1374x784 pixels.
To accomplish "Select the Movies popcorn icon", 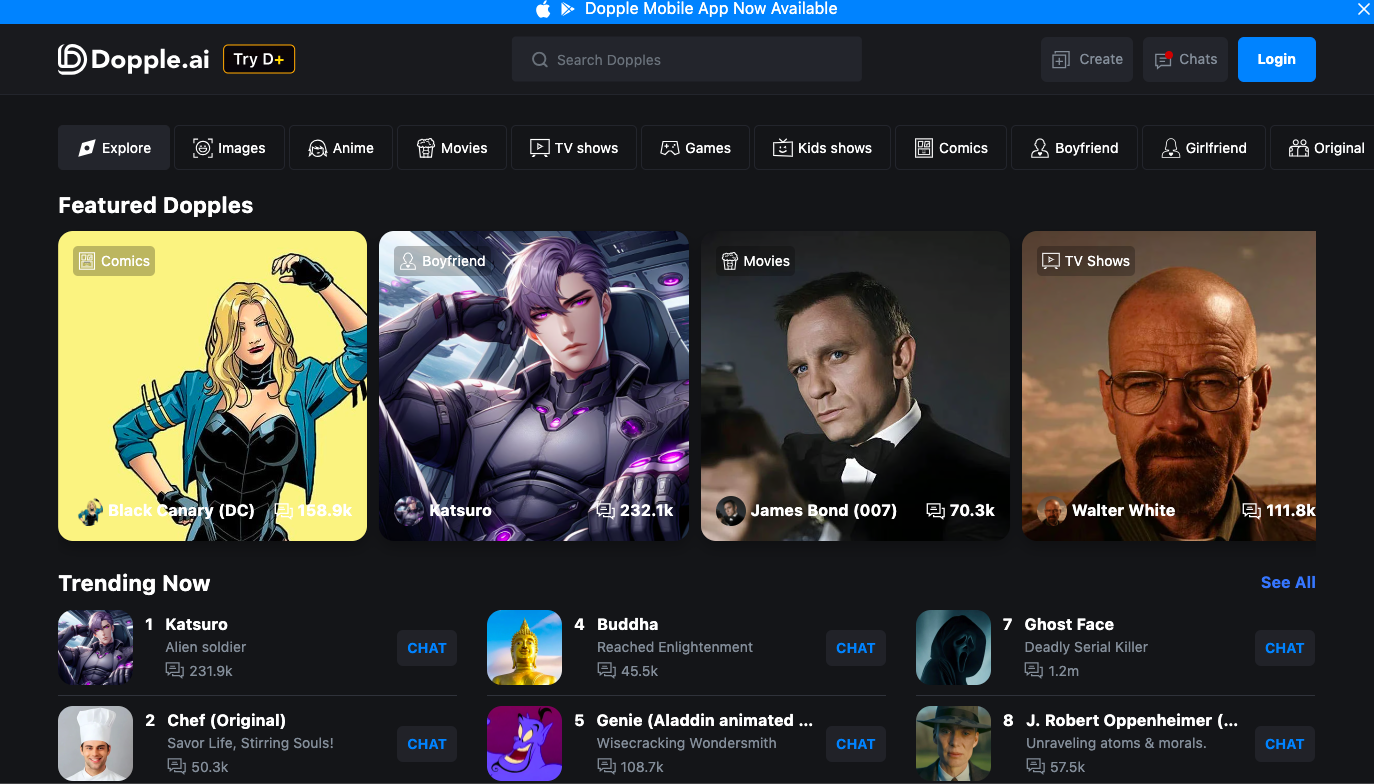I will point(425,147).
